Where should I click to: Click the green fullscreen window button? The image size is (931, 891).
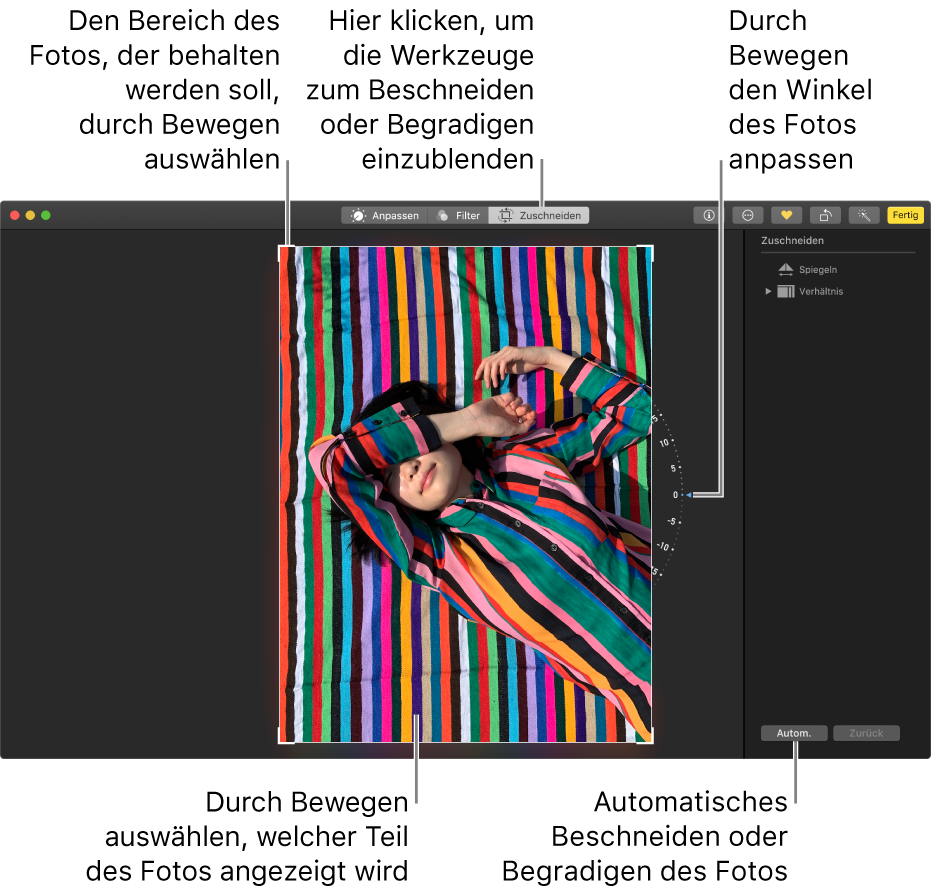click(x=46, y=215)
